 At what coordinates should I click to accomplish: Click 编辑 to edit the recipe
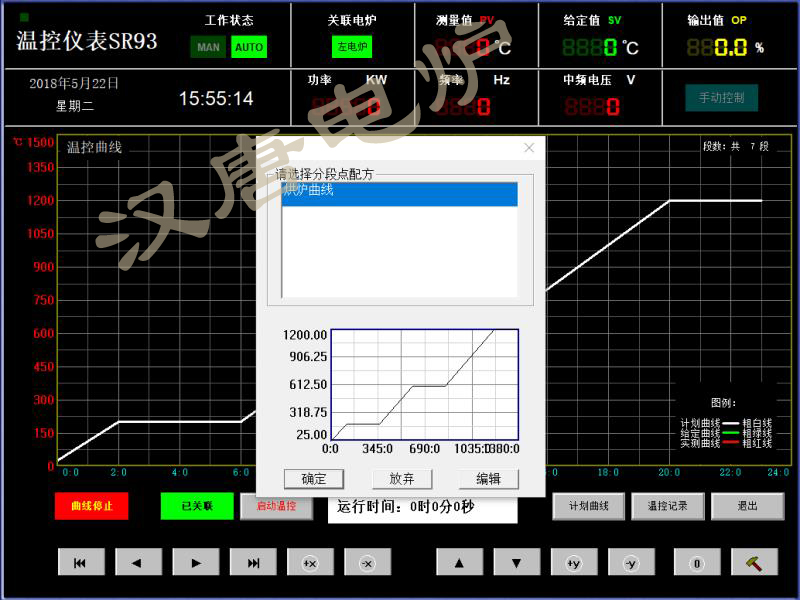point(488,479)
